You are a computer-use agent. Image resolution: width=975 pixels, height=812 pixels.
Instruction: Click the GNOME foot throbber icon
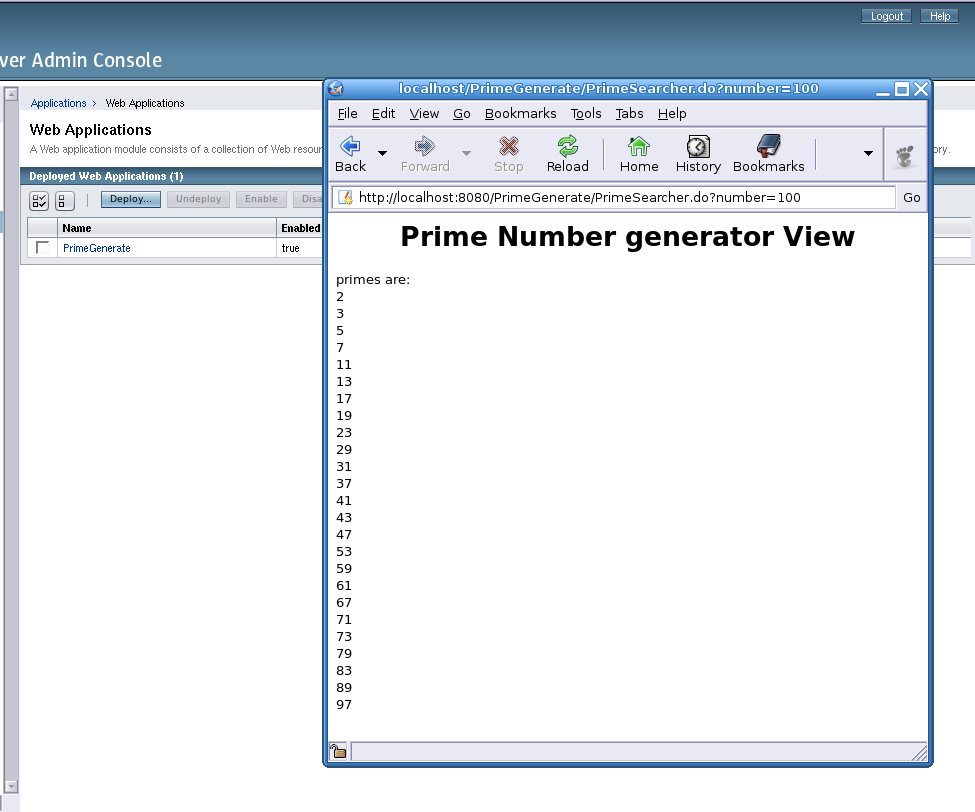[x=905, y=156]
